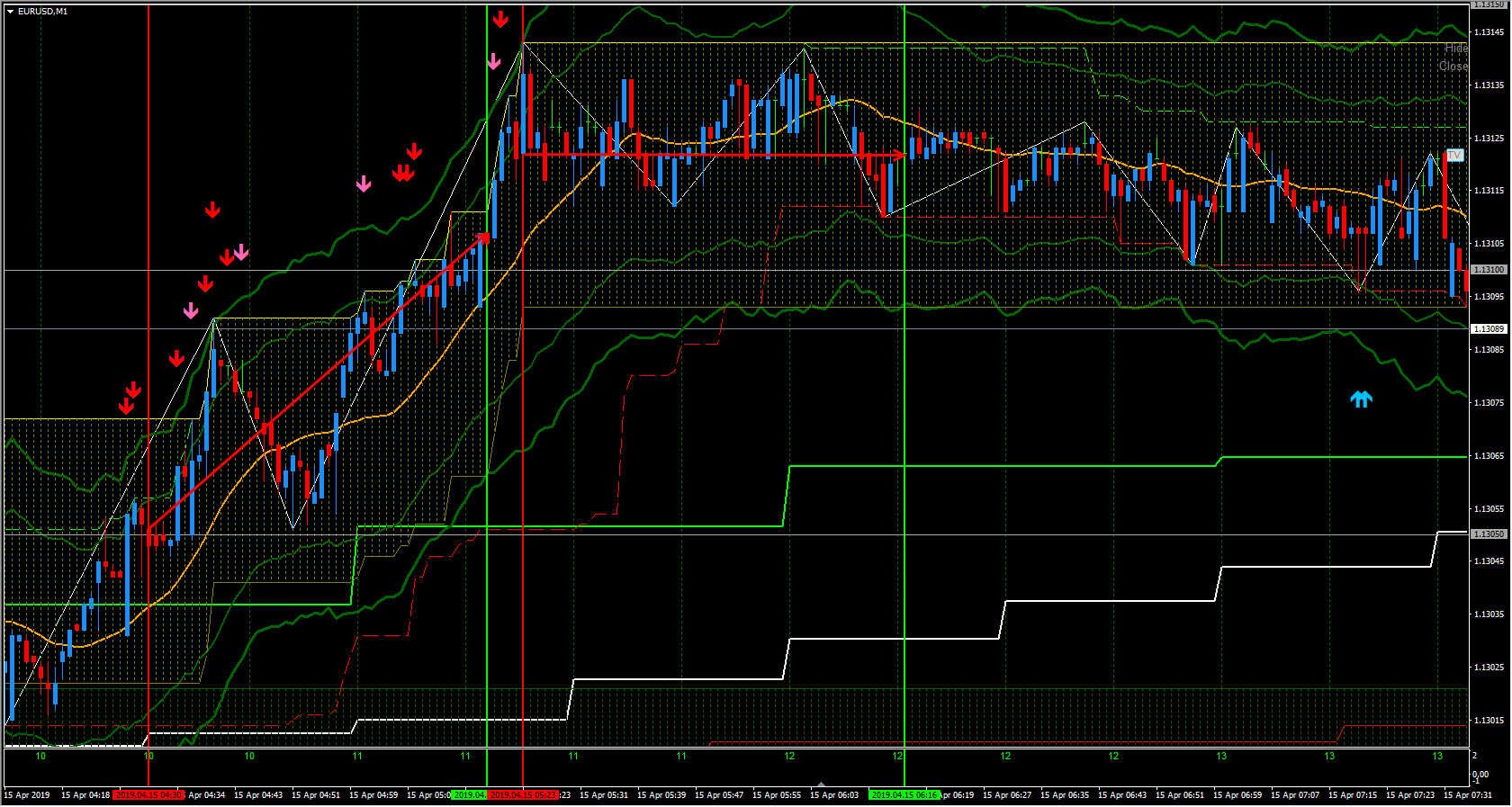Click the 1.13105 price scale label
This screenshot has height=807, width=1512.
pos(1489,244)
